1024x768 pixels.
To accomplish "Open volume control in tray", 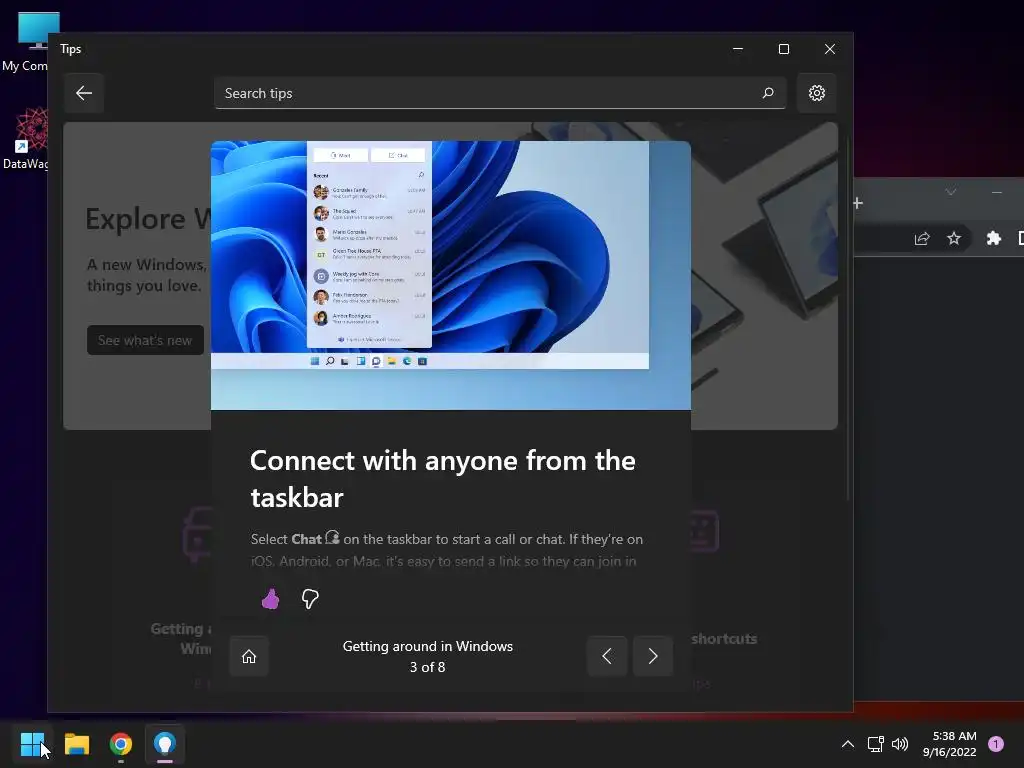I will 900,744.
